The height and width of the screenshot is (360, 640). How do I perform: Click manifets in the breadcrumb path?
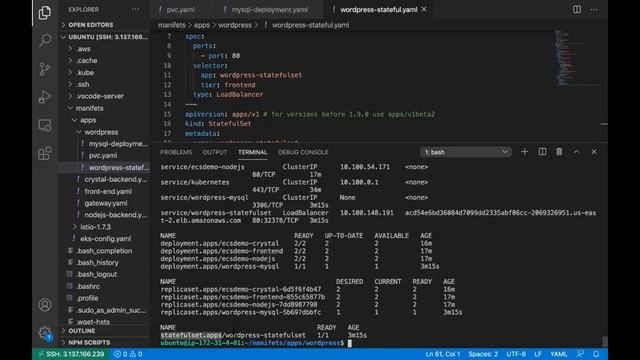pyautogui.click(x=171, y=25)
